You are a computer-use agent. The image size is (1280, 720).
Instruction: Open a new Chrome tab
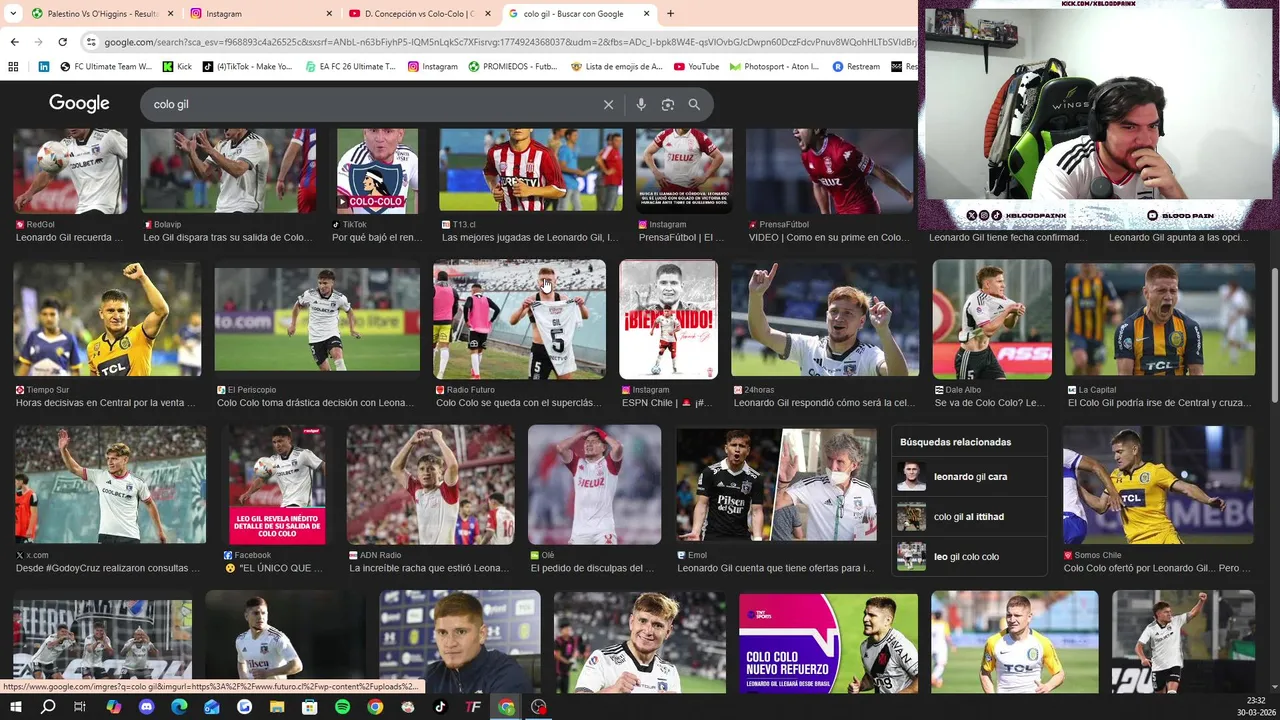670,14
